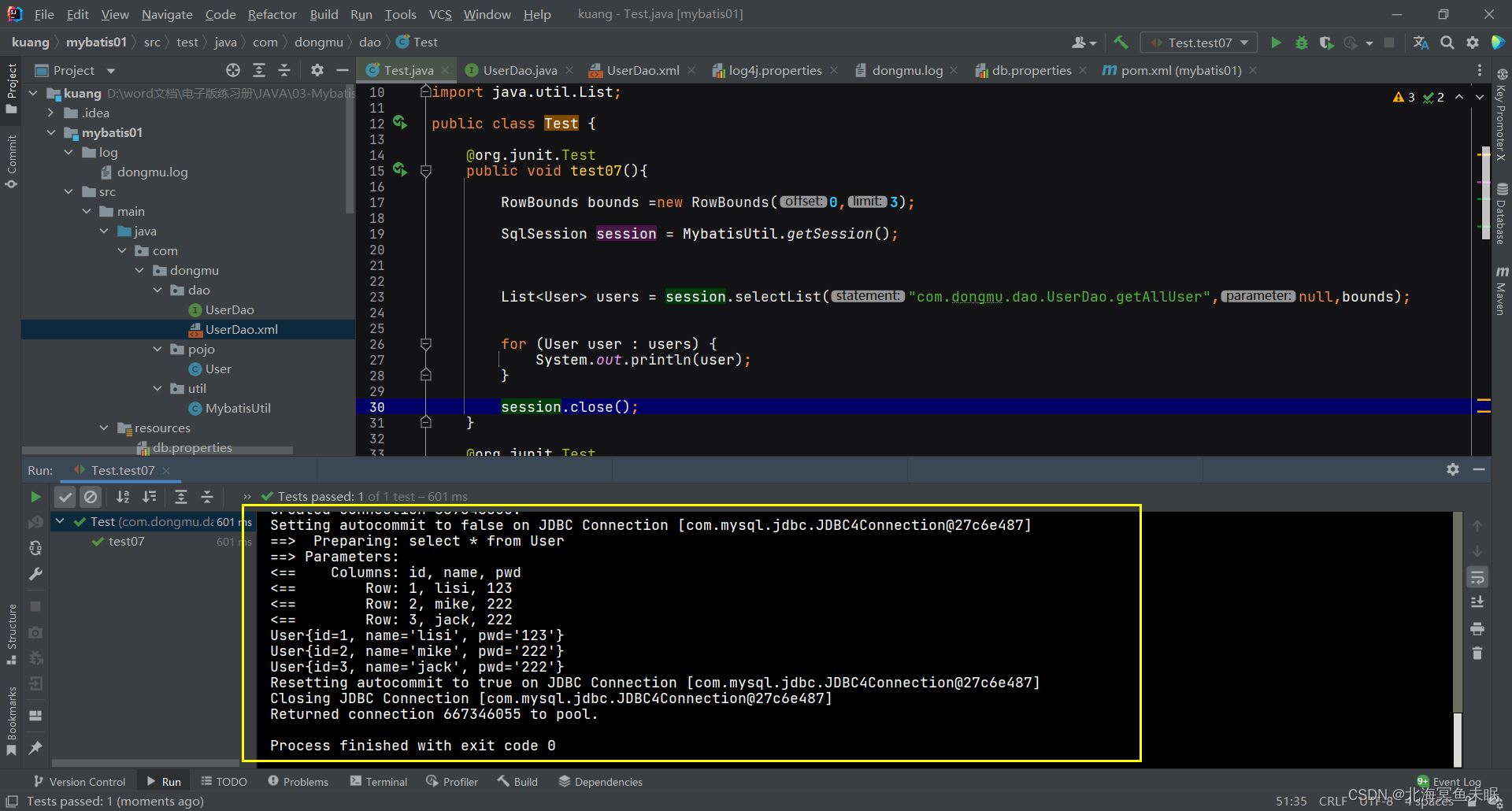The height and width of the screenshot is (811, 1512).
Task: Select test07 in the test results tree
Action: 126,542
